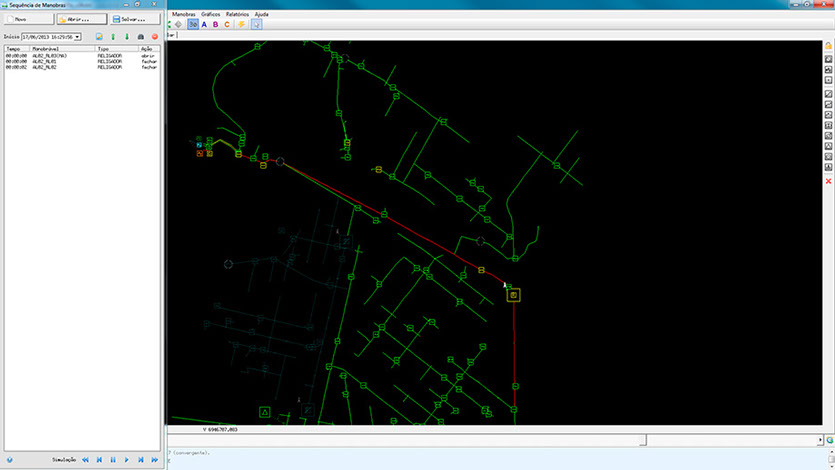835x470 pixels.
Task: Pause the simulation playback
Action: [112, 459]
